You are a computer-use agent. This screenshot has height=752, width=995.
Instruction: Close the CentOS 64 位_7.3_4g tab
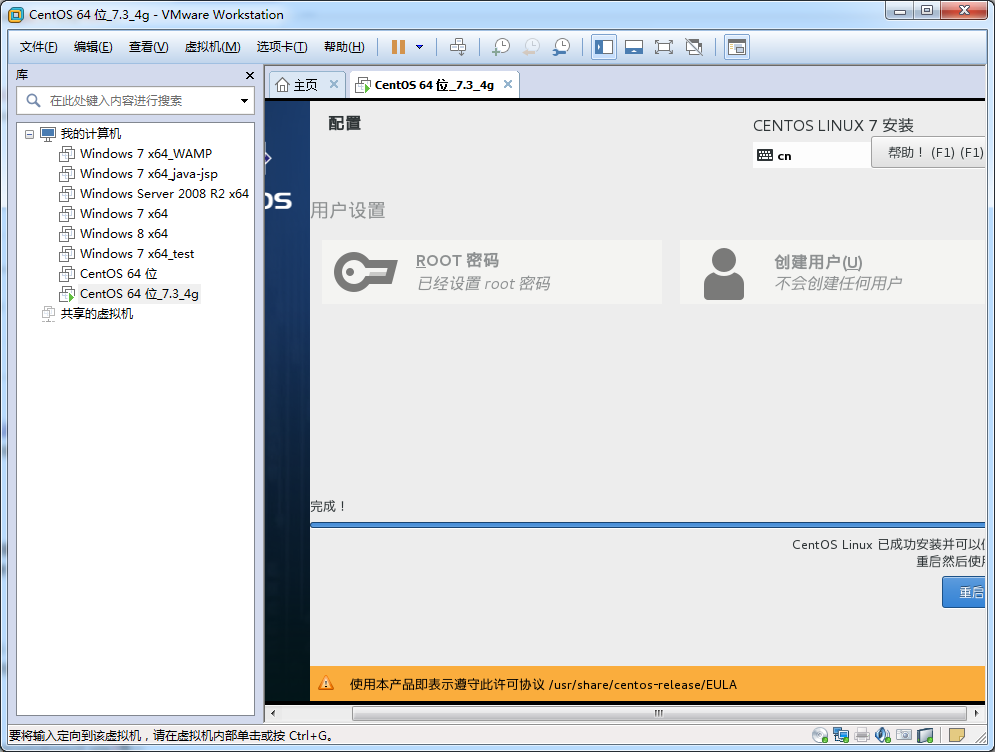[508, 84]
